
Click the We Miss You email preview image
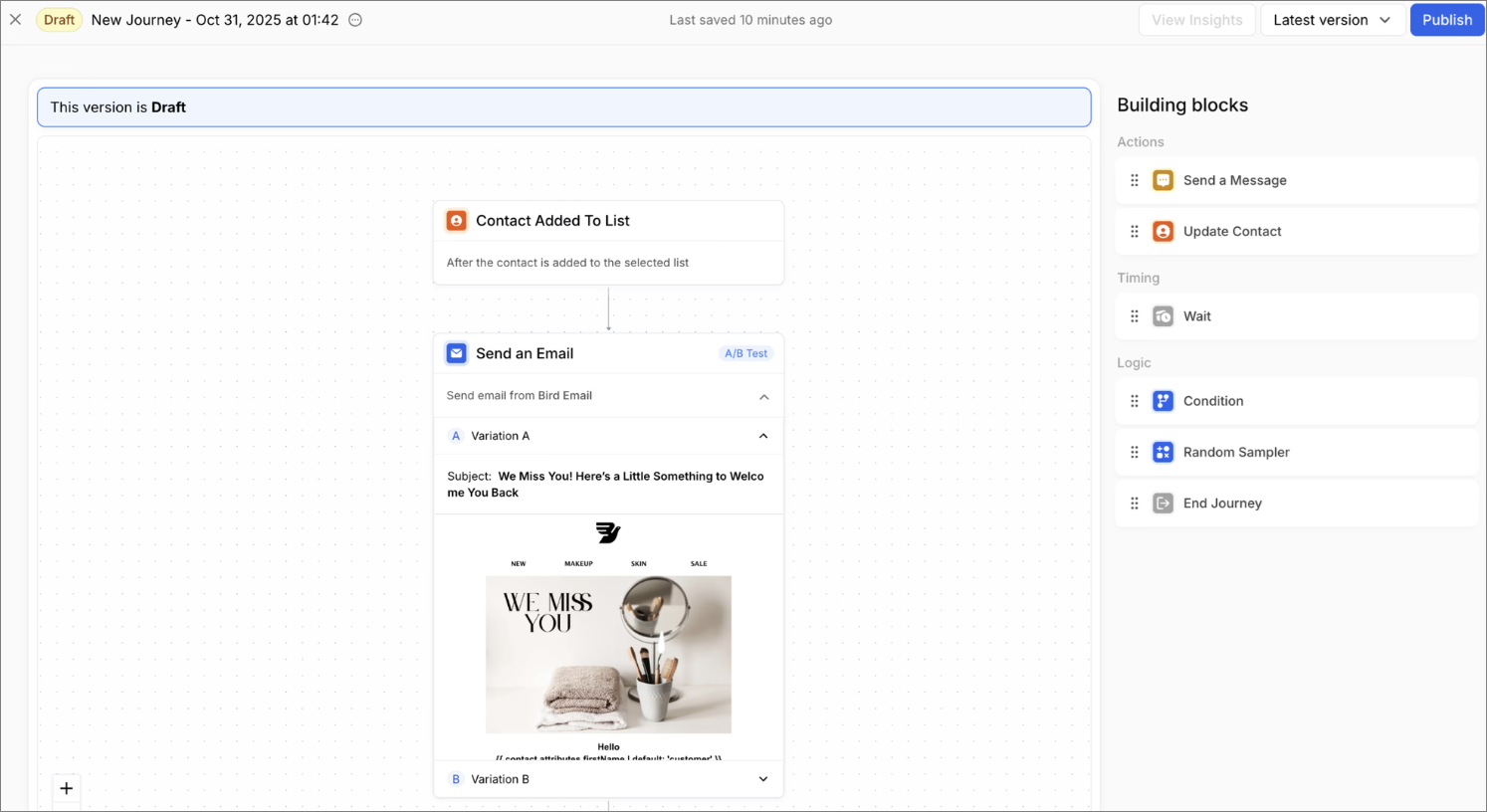608,654
